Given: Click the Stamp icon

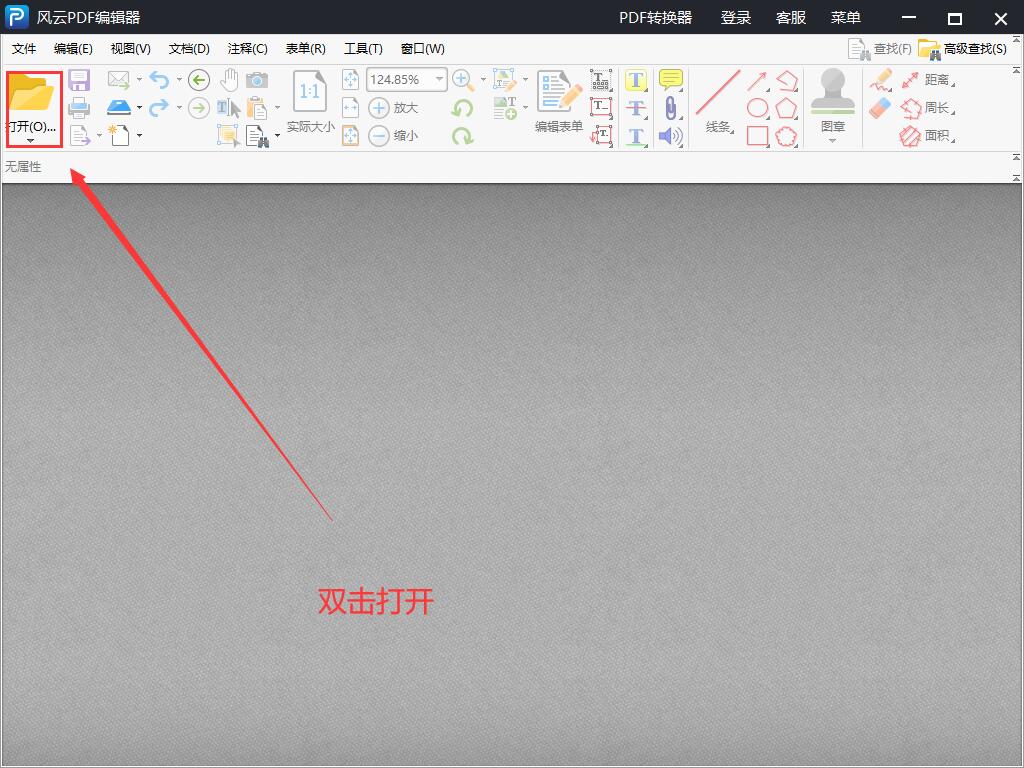Looking at the screenshot, I should [x=833, y=91].
